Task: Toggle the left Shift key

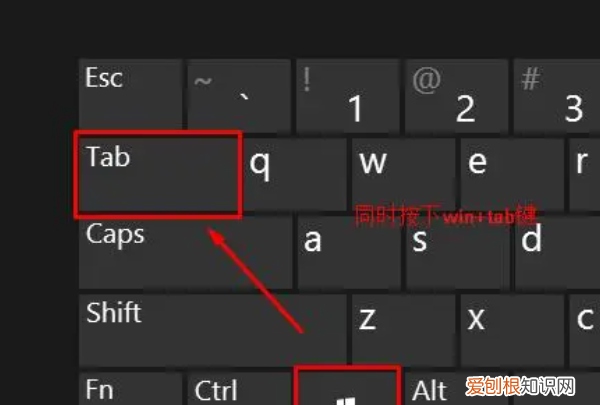Action: pyautogui.click(x=213, y=331)
